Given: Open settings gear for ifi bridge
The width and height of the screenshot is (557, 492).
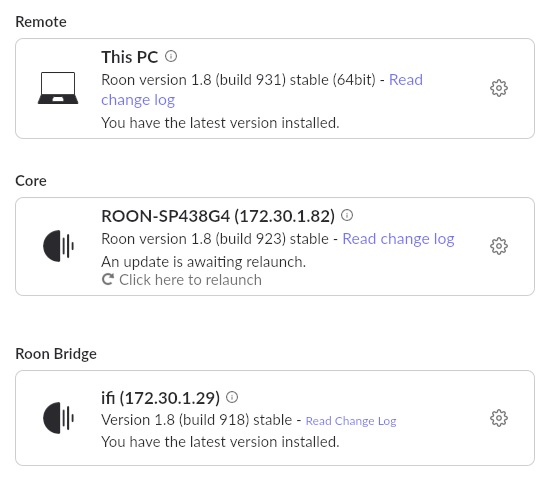Looking at the screenshot, I should tap(499, 418).
